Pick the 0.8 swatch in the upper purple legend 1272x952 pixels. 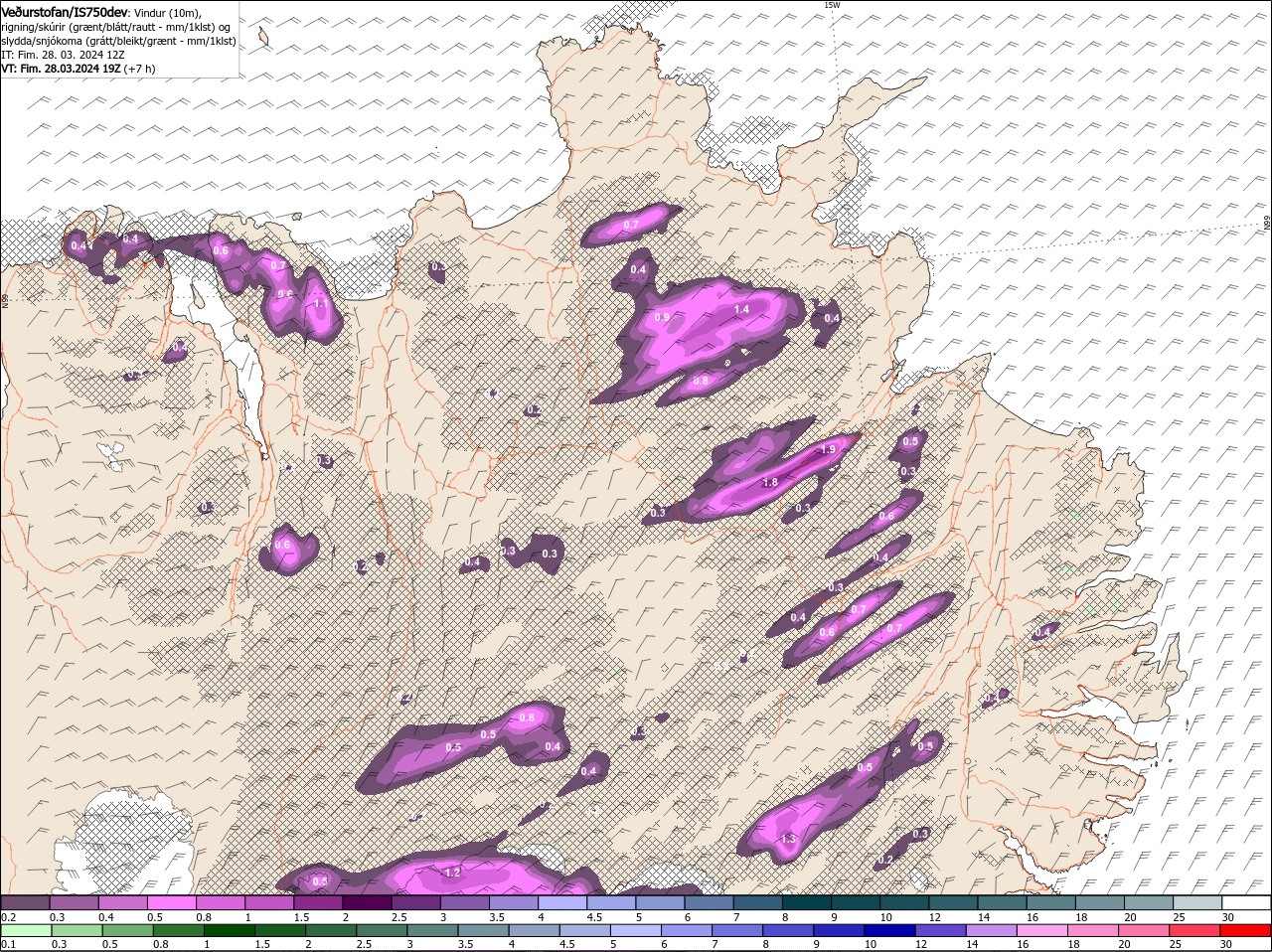pos(221,902)
